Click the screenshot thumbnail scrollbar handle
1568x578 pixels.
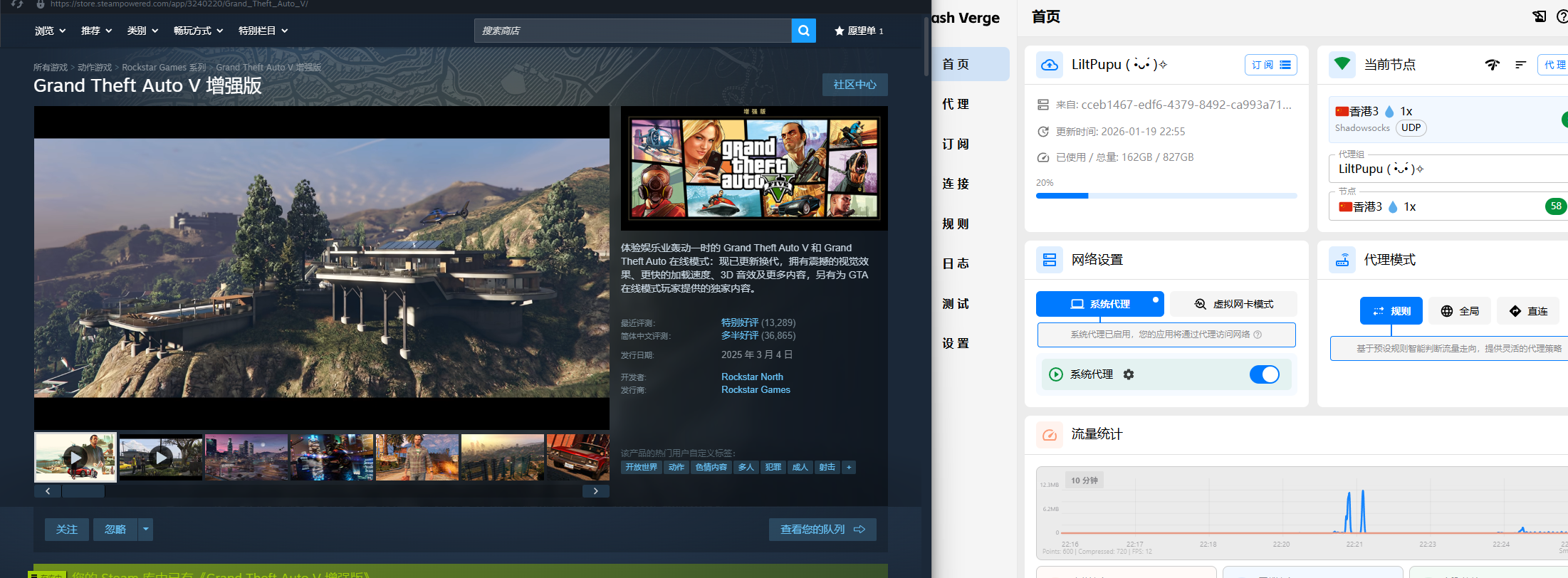(83, 491)
